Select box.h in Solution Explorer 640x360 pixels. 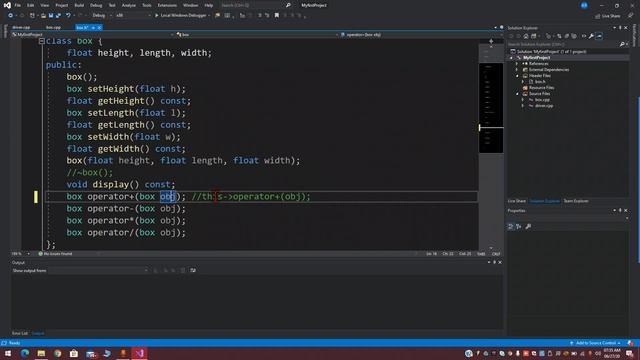pos(540,82)
